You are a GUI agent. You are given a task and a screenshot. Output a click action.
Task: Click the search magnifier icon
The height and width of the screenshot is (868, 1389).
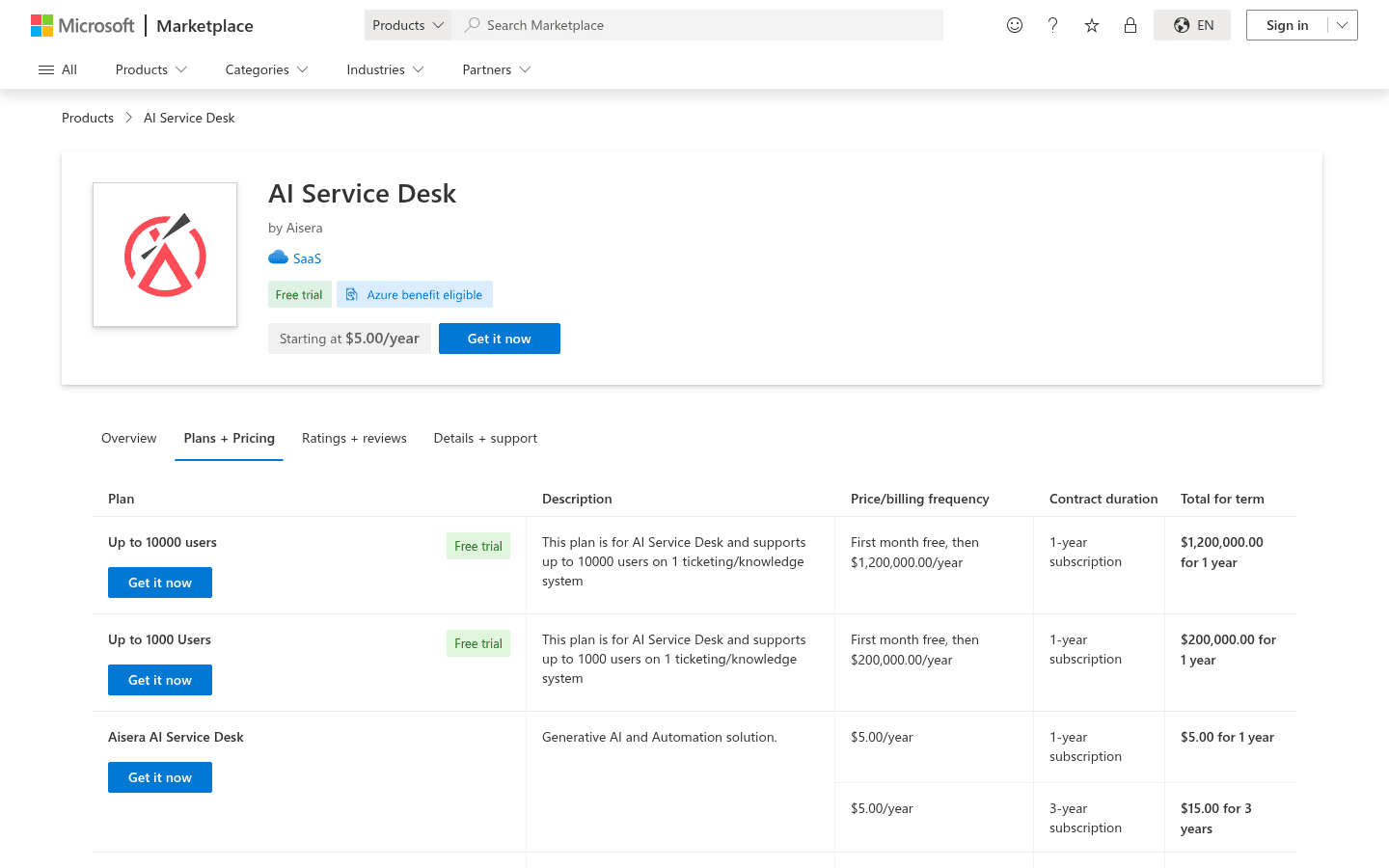(x=472, y=25)
